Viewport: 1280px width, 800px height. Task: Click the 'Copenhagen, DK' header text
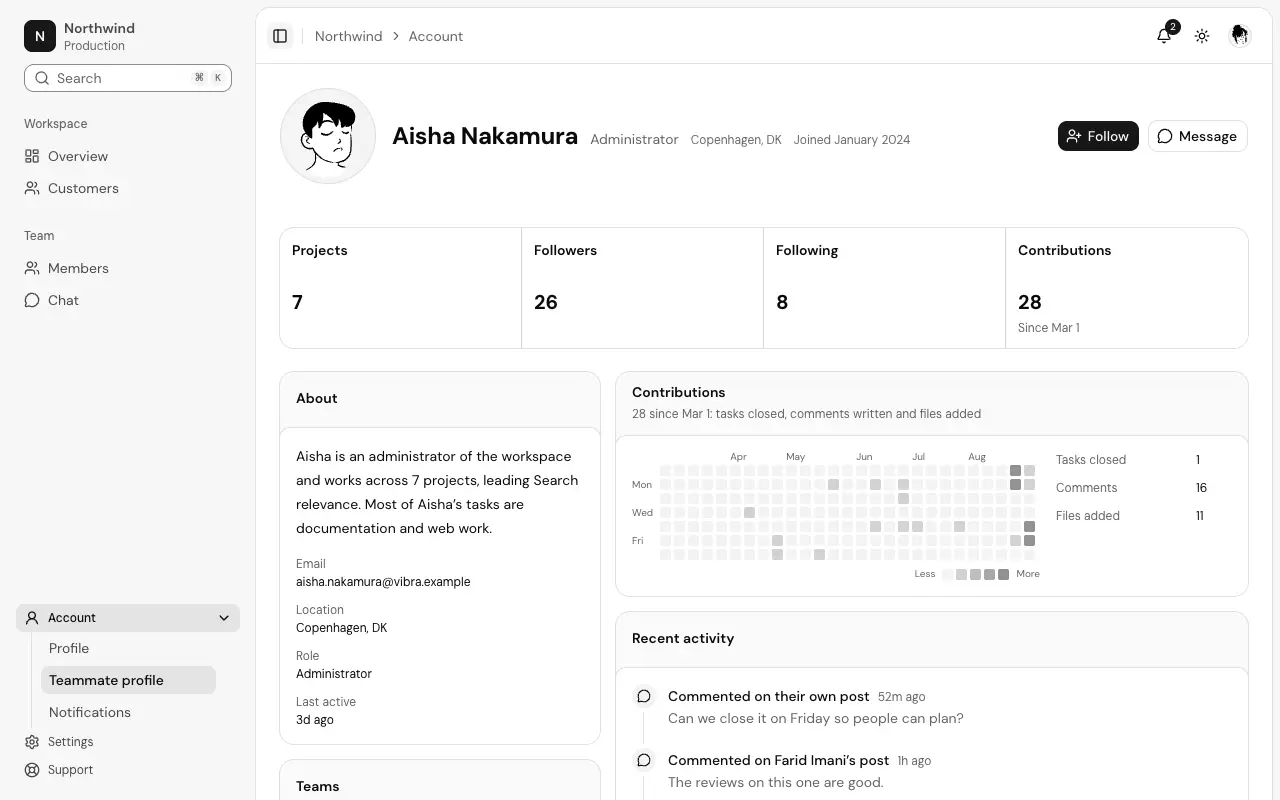tap(736, 140)
